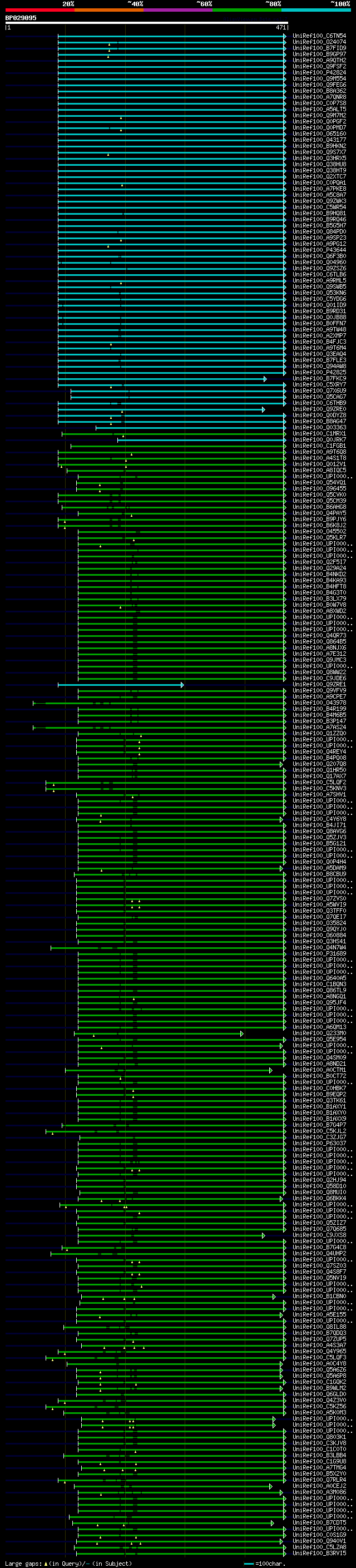The width and height of the screenshot is (356, 1568).
Task: Click label UniRef100_A5DAM9
Action: (319, 868)
